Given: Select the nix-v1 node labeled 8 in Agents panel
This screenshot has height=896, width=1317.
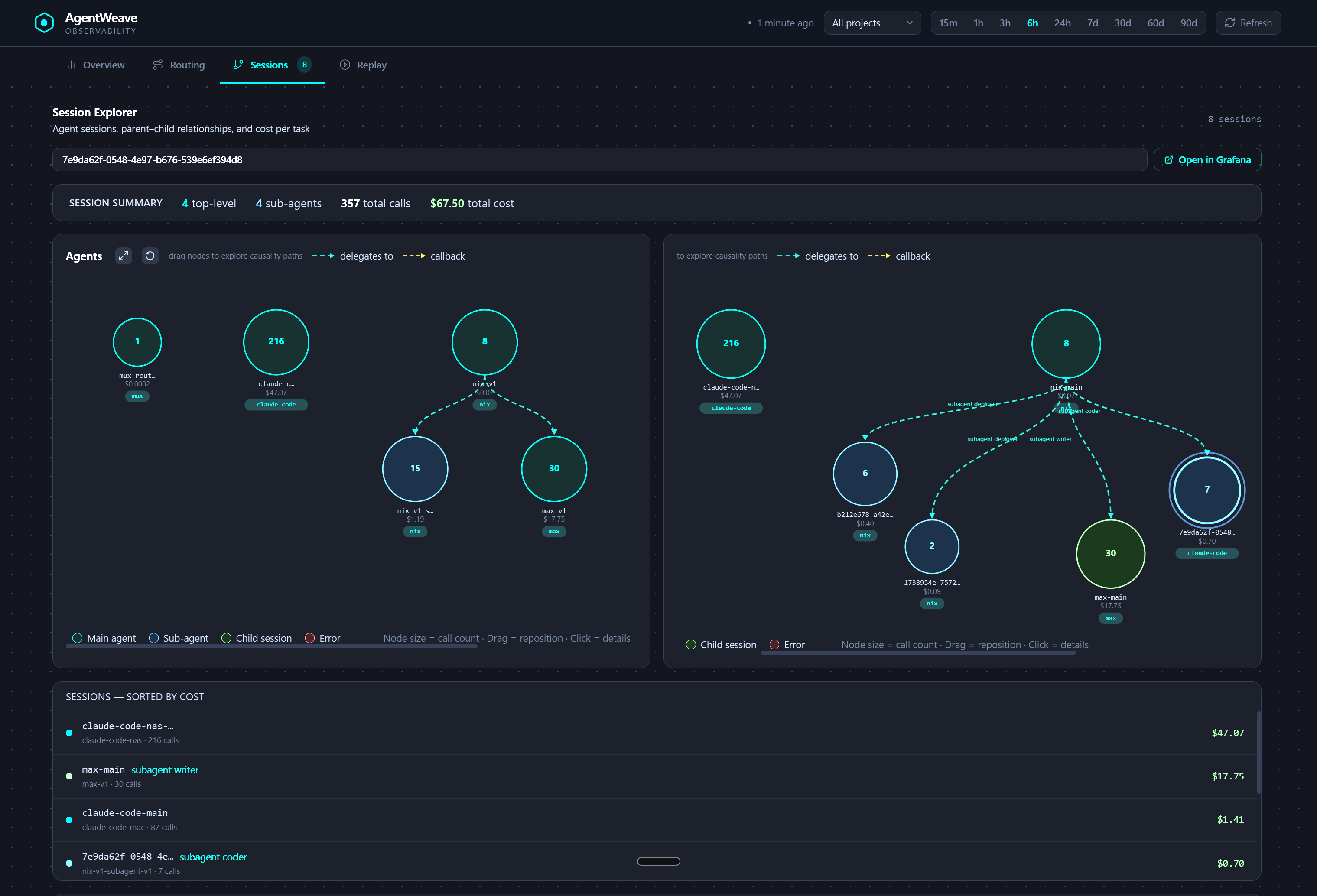Looking at the screenshot, I should (x=485, y=342).
